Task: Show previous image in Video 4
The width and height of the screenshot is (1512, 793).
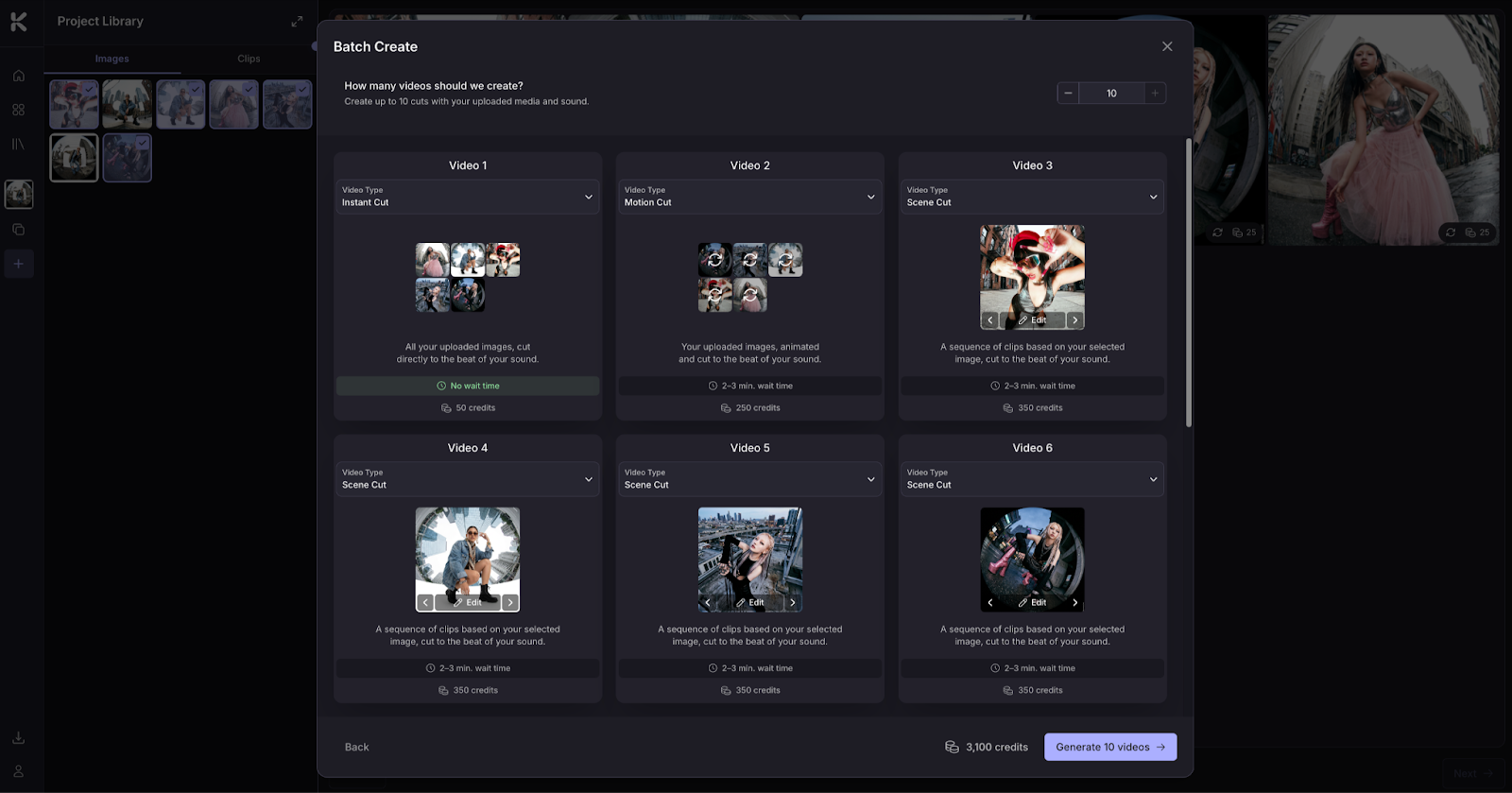Action: point(426,602)
